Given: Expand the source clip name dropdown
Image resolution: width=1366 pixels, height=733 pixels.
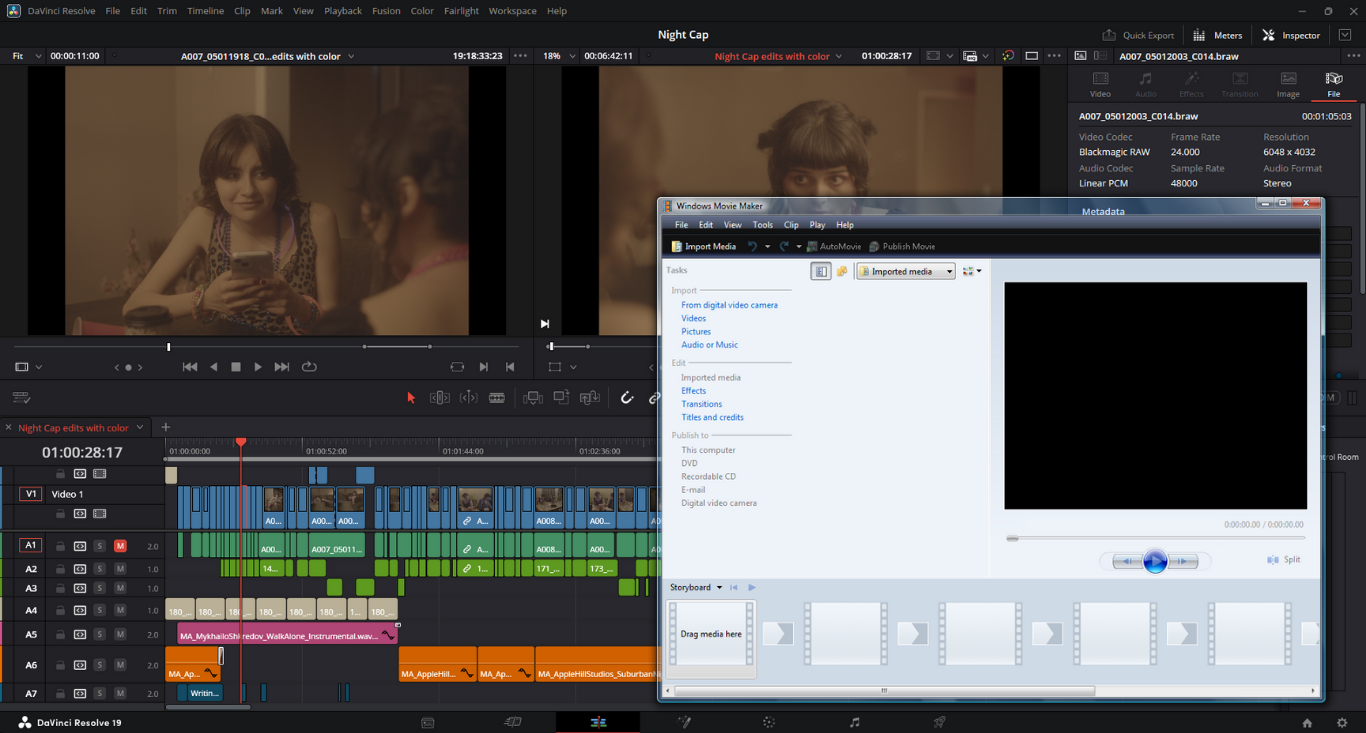Looking at the screenshot, I should [351, 56].
